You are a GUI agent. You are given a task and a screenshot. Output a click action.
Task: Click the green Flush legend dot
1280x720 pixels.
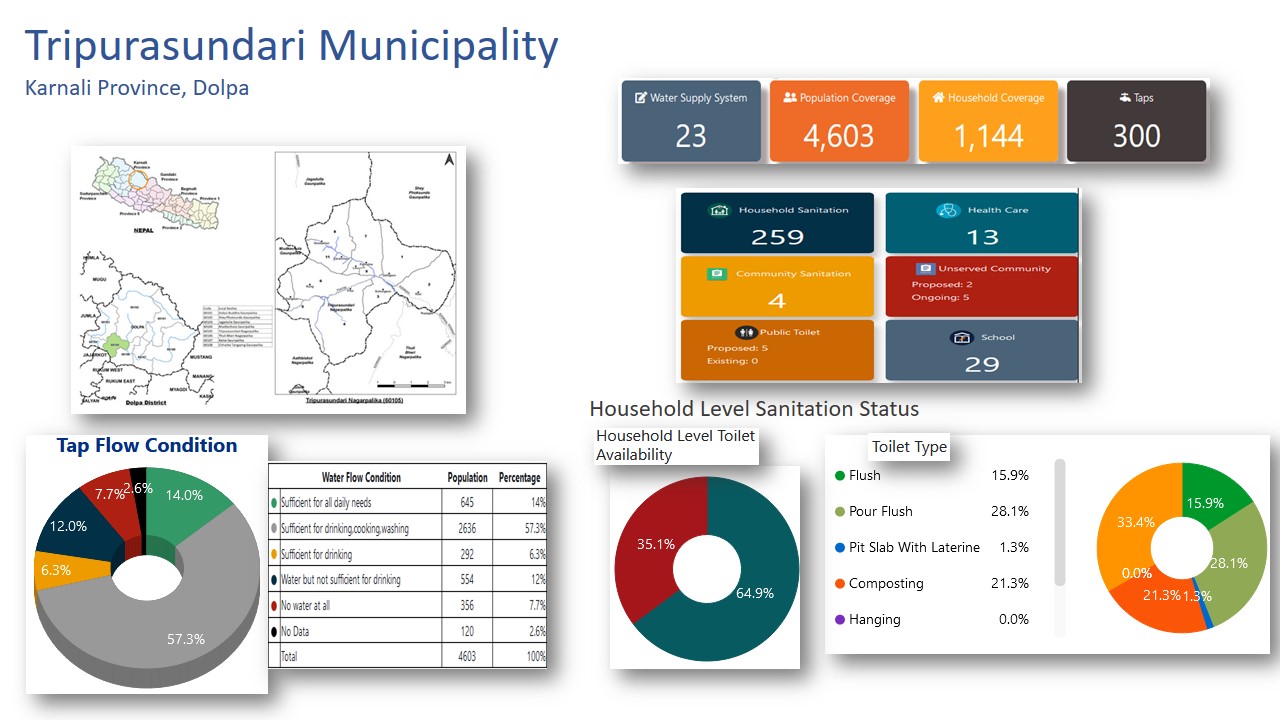(x=840, y=476)
